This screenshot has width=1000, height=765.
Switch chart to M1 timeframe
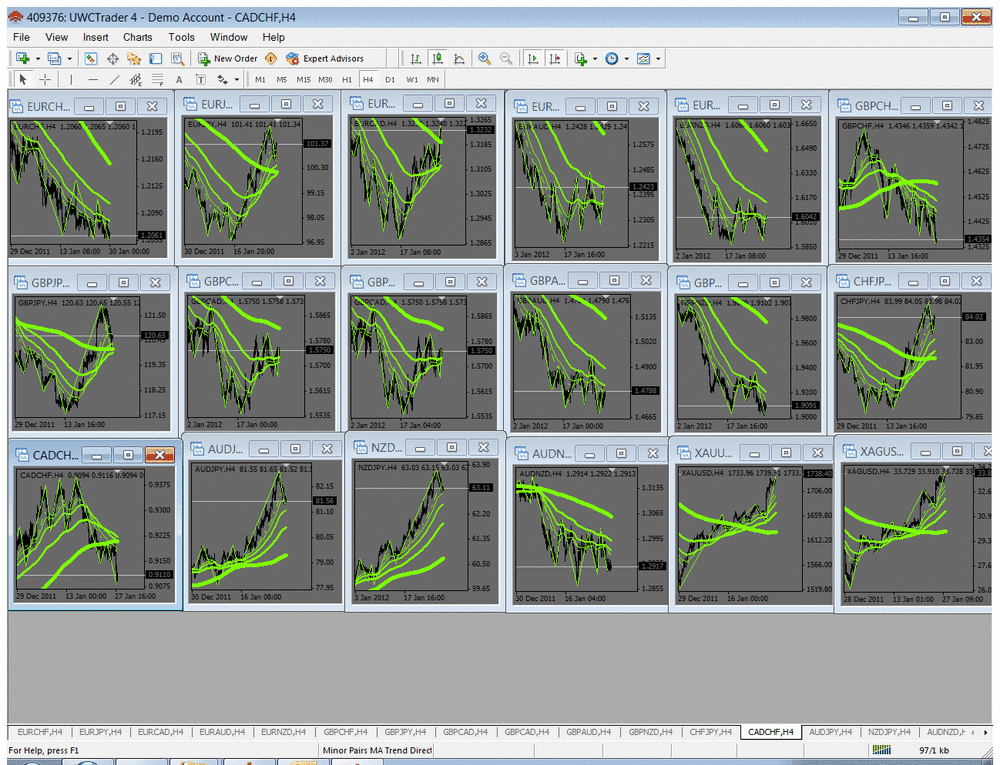point(260,80)
